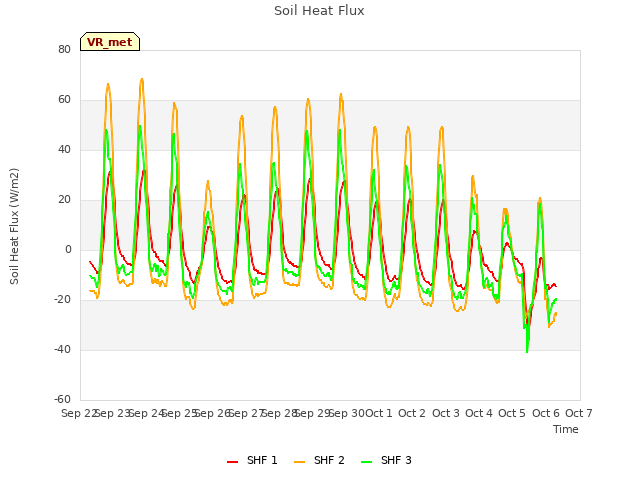
Task: Click the Oct 5 x-axis date label
Action: 512,413
